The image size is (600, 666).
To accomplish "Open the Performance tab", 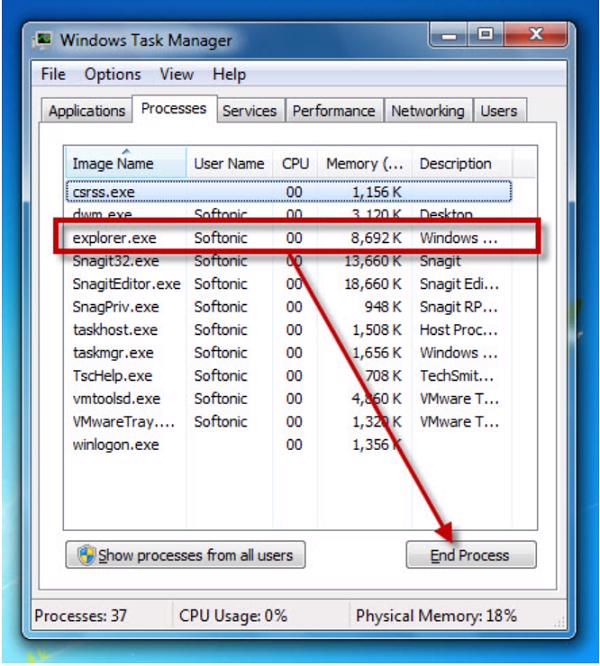I will (x=334, y=111).
